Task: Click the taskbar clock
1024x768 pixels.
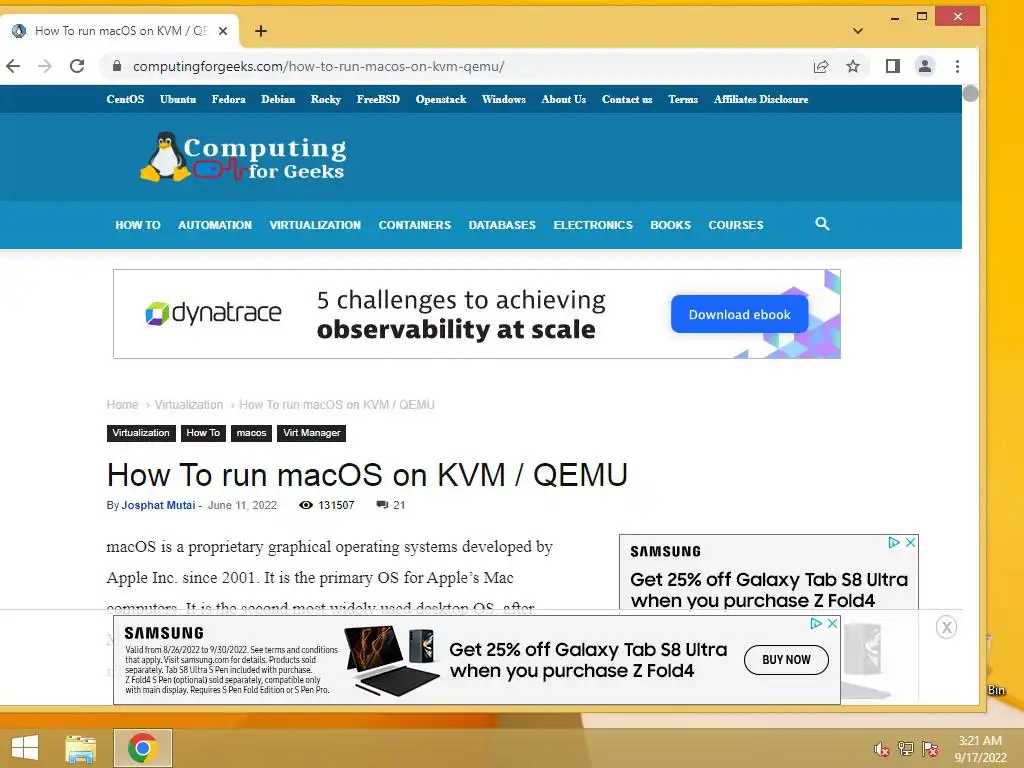Action: (x=980, y=749)
